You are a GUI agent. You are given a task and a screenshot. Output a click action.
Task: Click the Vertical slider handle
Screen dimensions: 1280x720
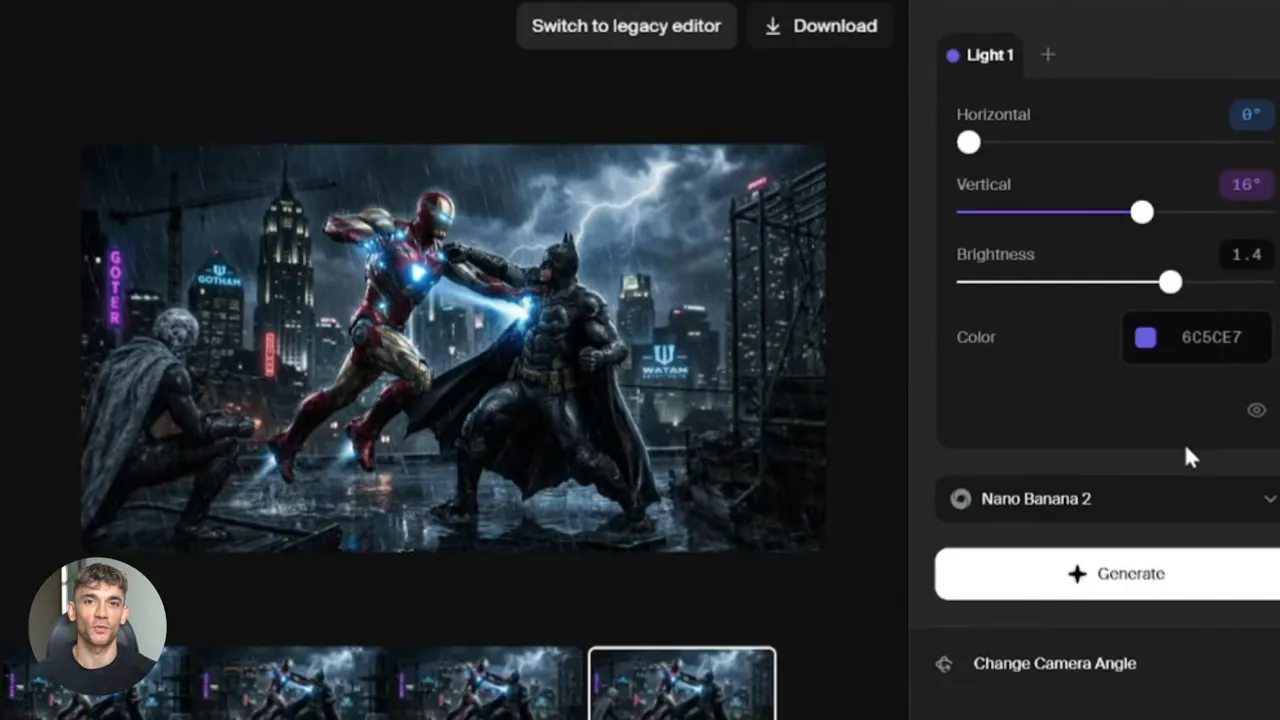tap(1142, 212)
